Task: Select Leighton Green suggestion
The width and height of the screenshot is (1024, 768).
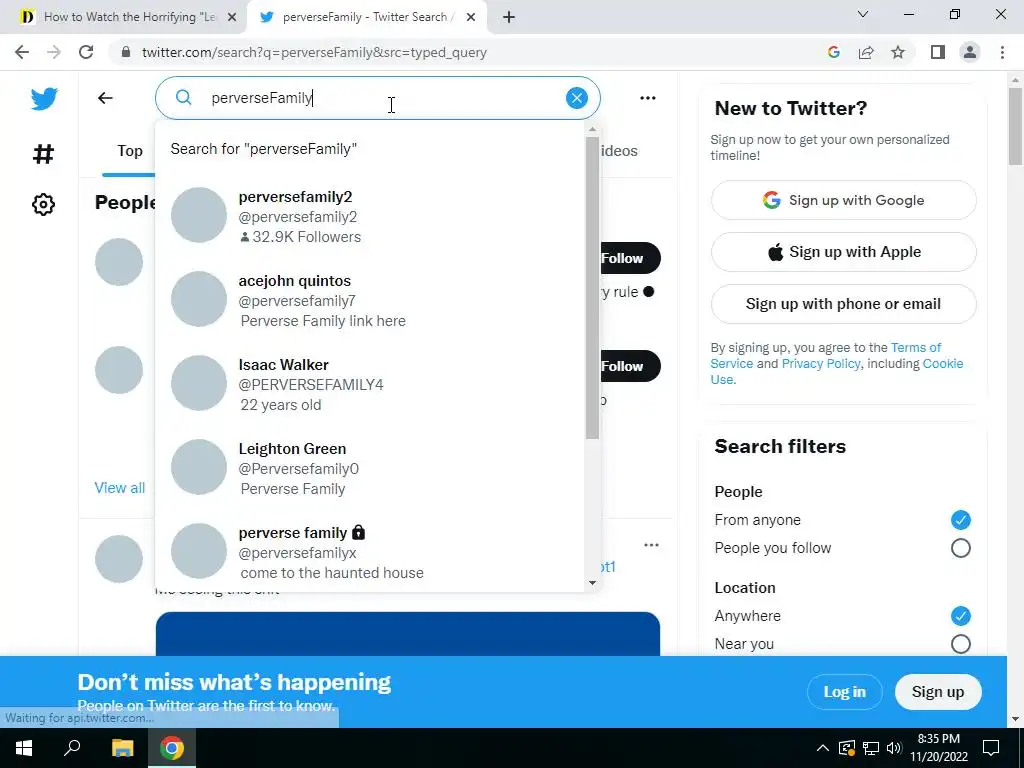Action: pos(370,468)
